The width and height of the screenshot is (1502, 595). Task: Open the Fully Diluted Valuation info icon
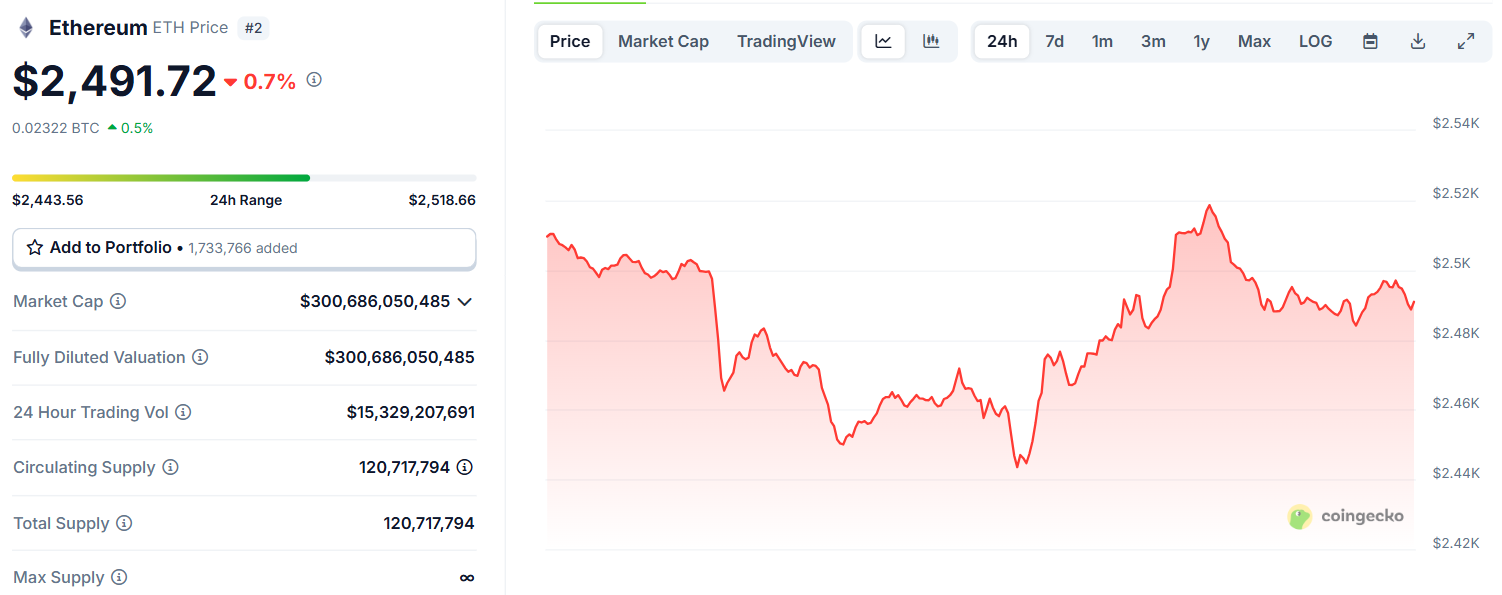200,357
